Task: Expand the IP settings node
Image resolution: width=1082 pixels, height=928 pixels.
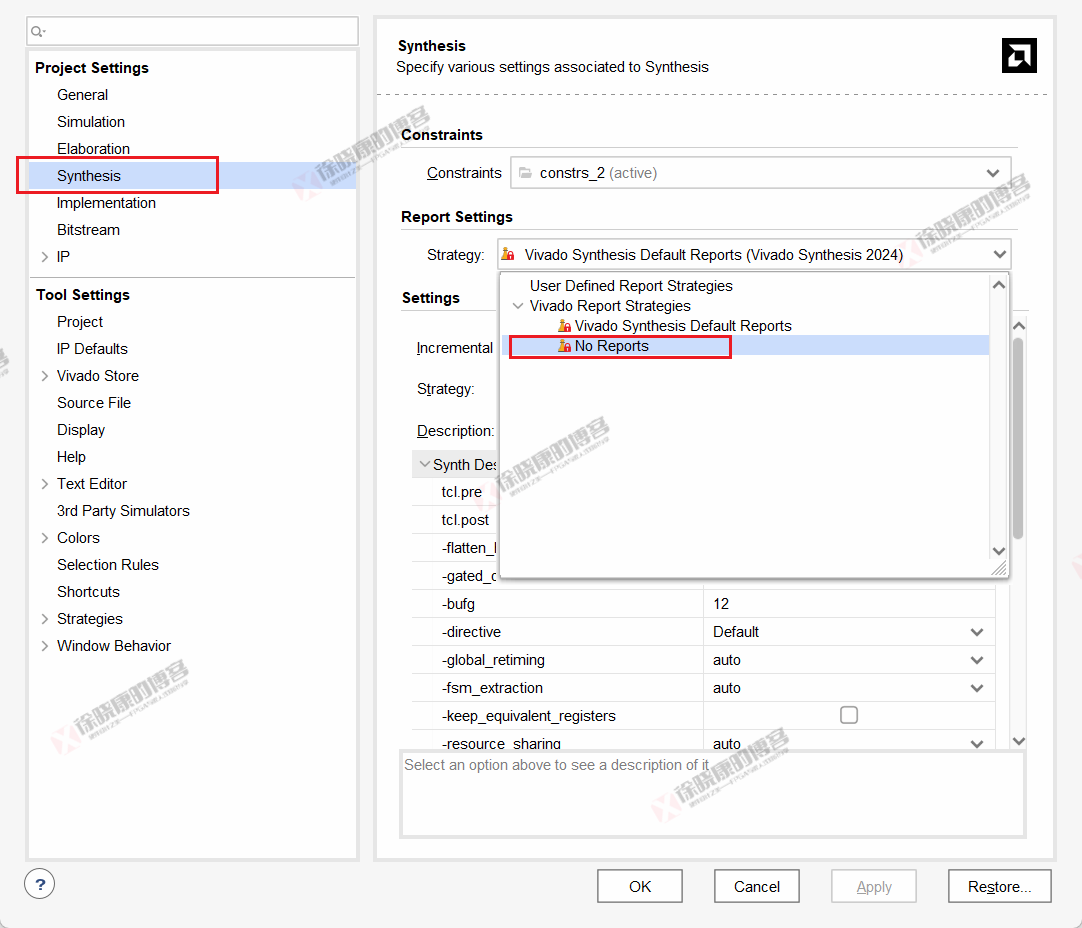Action: click(45, 257)
